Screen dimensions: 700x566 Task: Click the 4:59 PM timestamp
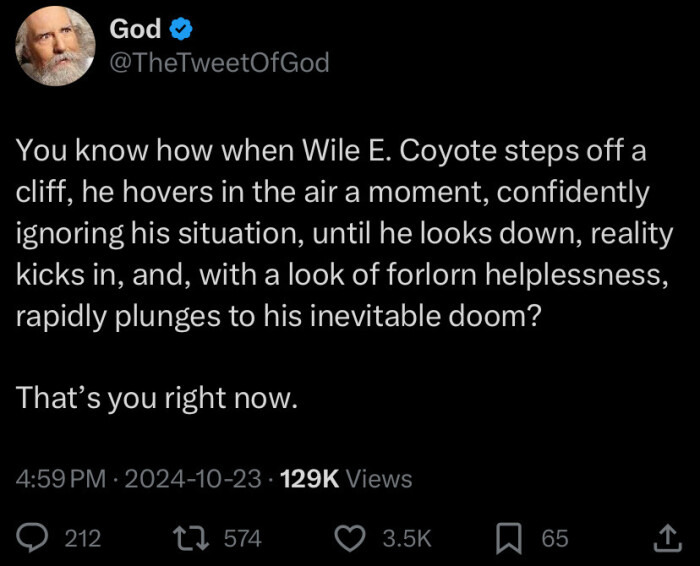[61, 479]
